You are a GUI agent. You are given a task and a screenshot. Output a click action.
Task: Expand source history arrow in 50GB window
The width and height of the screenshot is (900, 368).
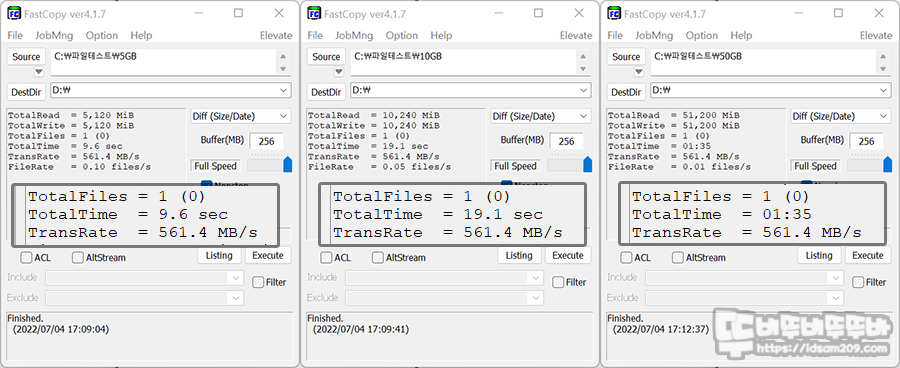coord(639,72)
